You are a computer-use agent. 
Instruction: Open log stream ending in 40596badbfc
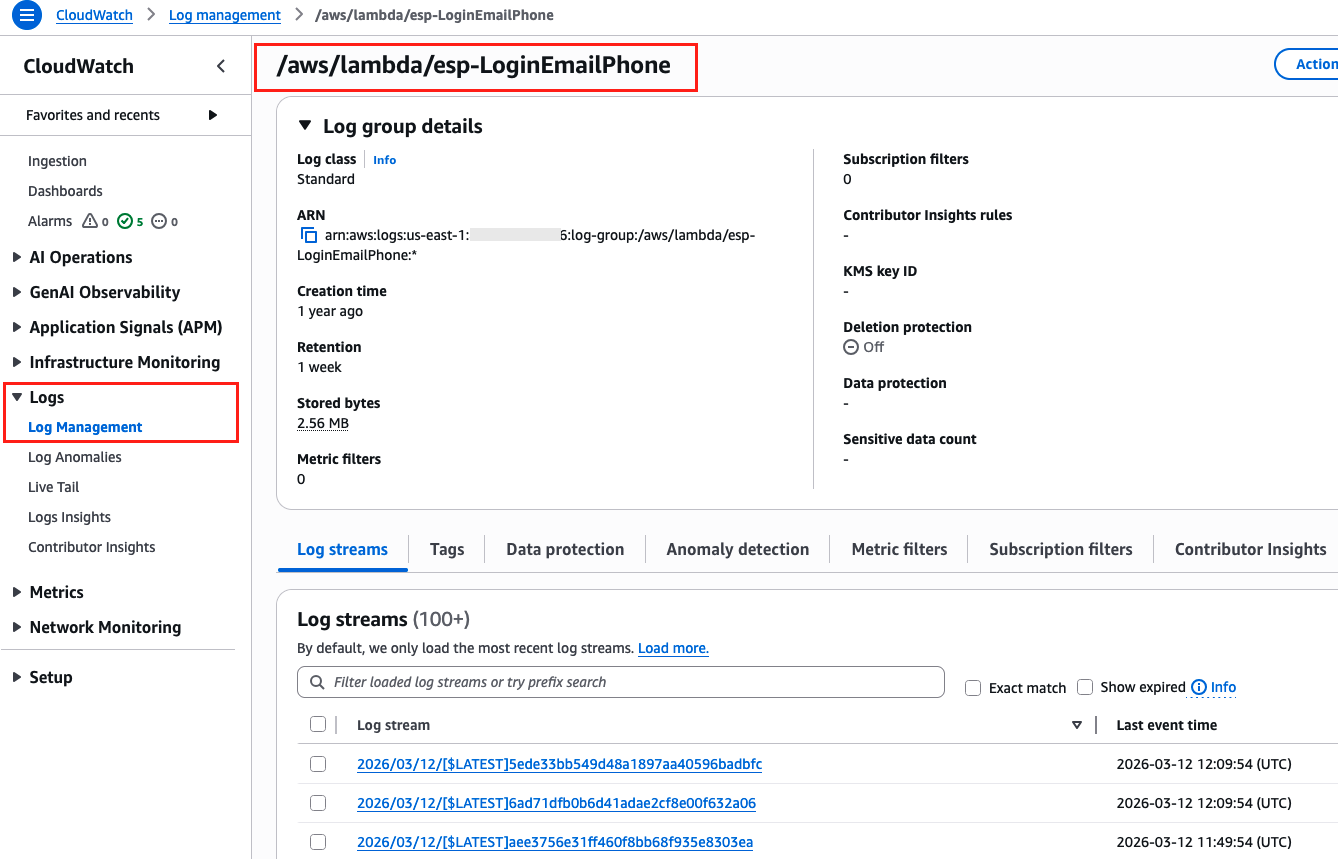tap(559, 764)
